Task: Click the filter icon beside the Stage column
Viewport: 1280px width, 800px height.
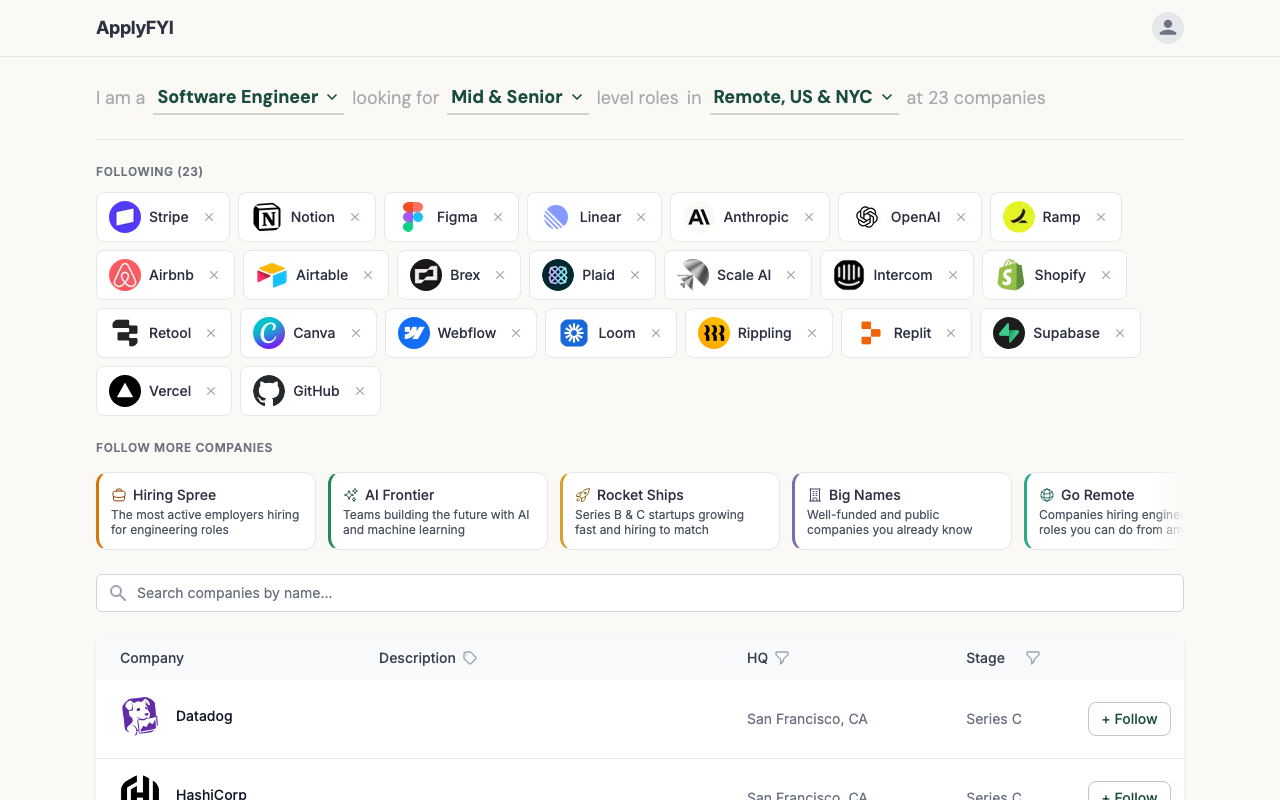Action: pos(1033,658)
